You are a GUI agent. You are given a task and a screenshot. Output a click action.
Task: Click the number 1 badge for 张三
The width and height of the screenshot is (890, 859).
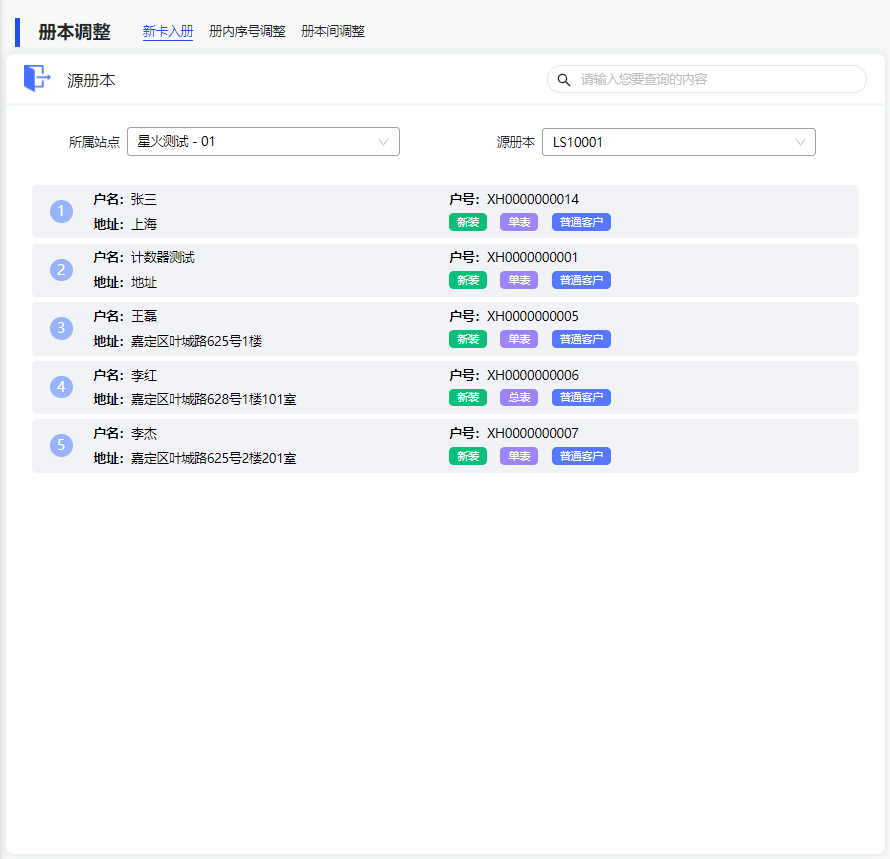coord(61,211)
